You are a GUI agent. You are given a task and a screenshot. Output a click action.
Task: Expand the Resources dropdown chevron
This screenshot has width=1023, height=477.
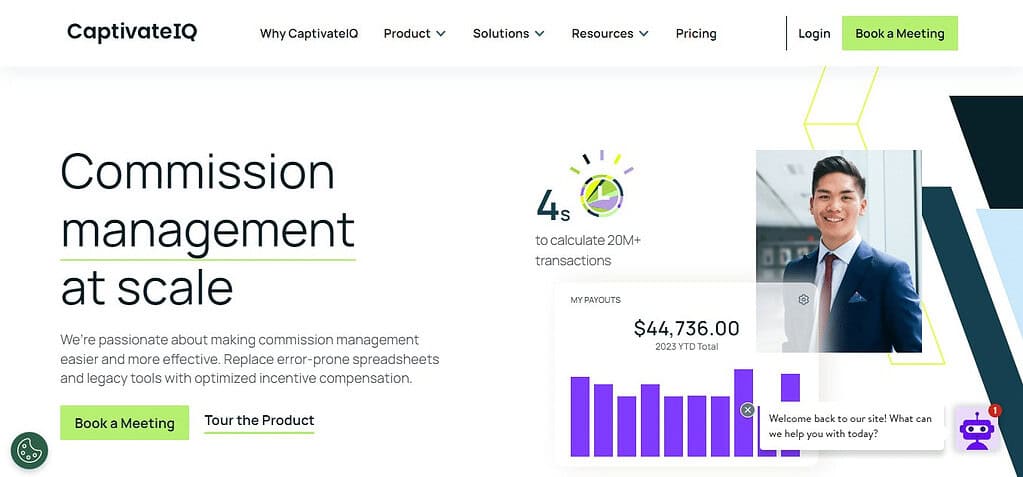coord(644,33)
